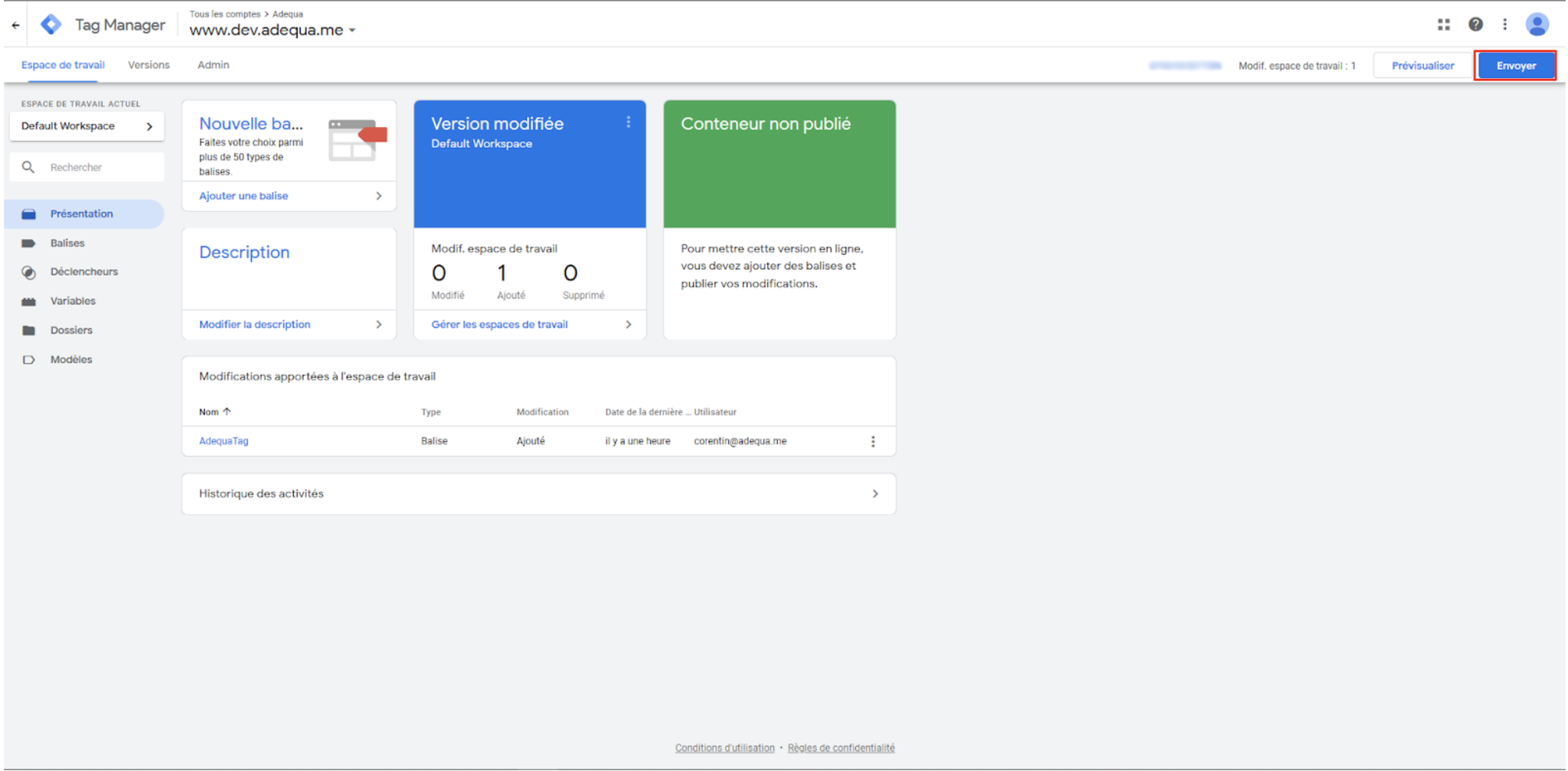Click the new tag illustration thumbnail
Screen dimensions: 1568x771
pos(358,139)
